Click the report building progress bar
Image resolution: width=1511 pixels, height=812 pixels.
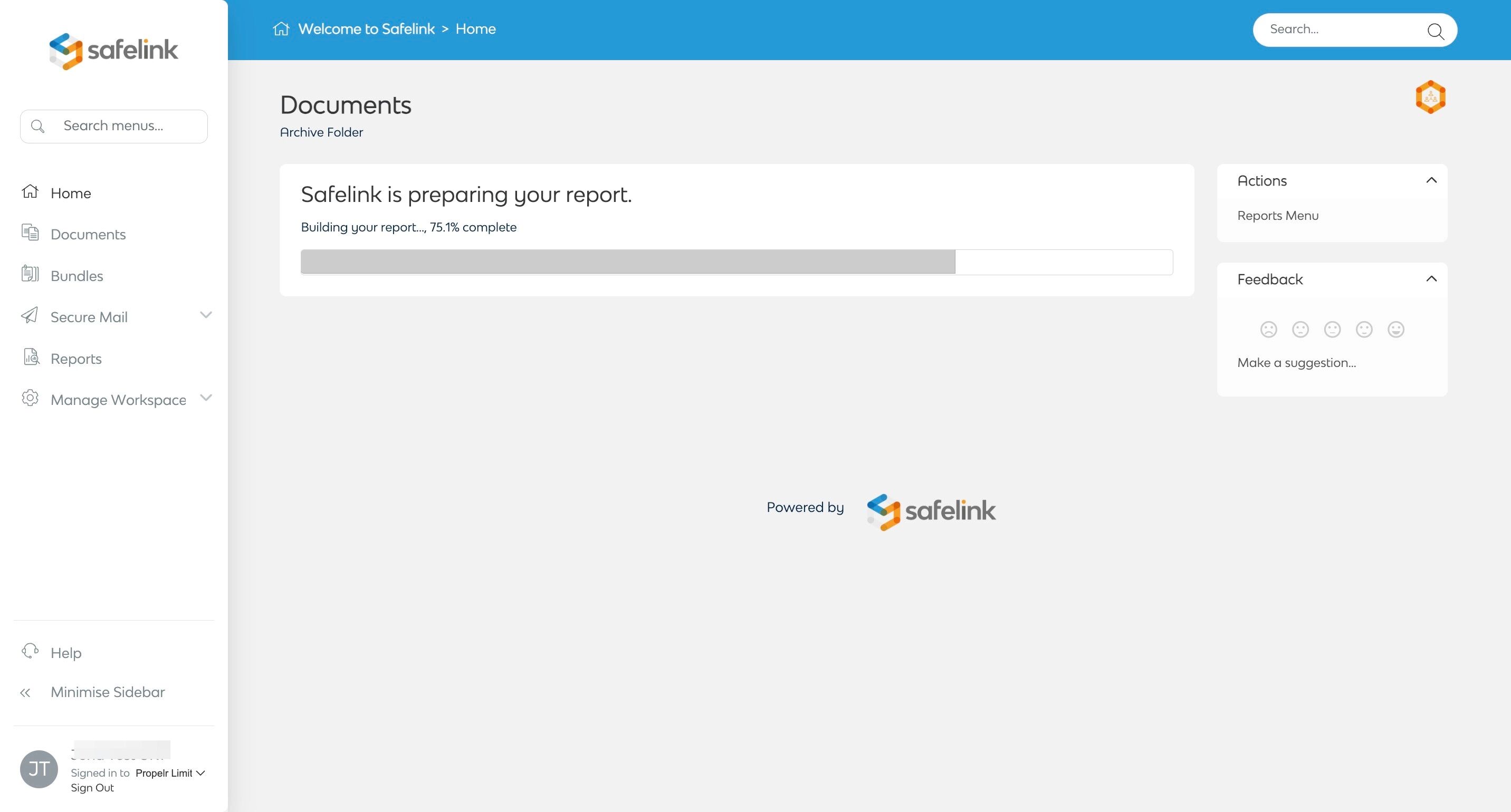pyautogui.click(x=736, y=262)
